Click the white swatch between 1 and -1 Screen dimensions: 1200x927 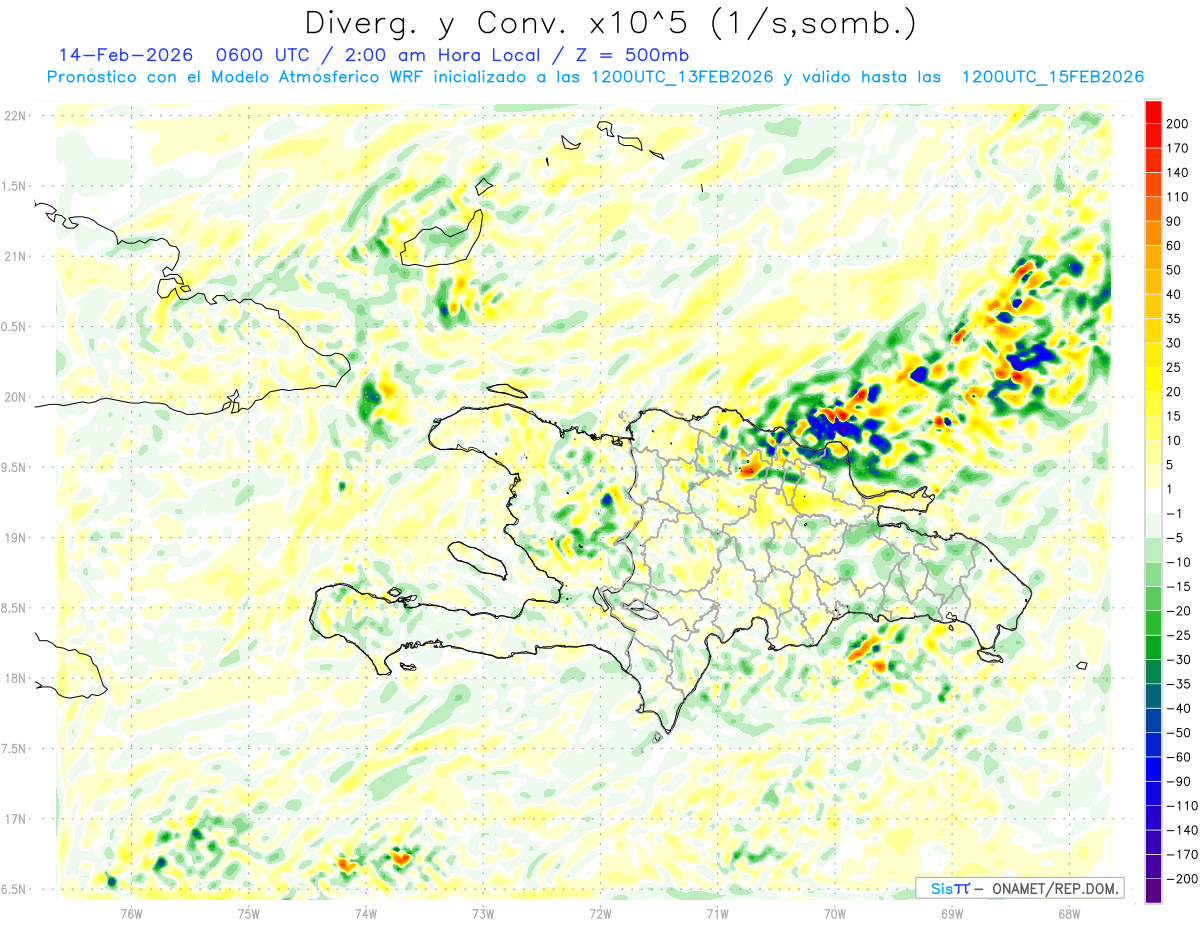point(1153,502)
